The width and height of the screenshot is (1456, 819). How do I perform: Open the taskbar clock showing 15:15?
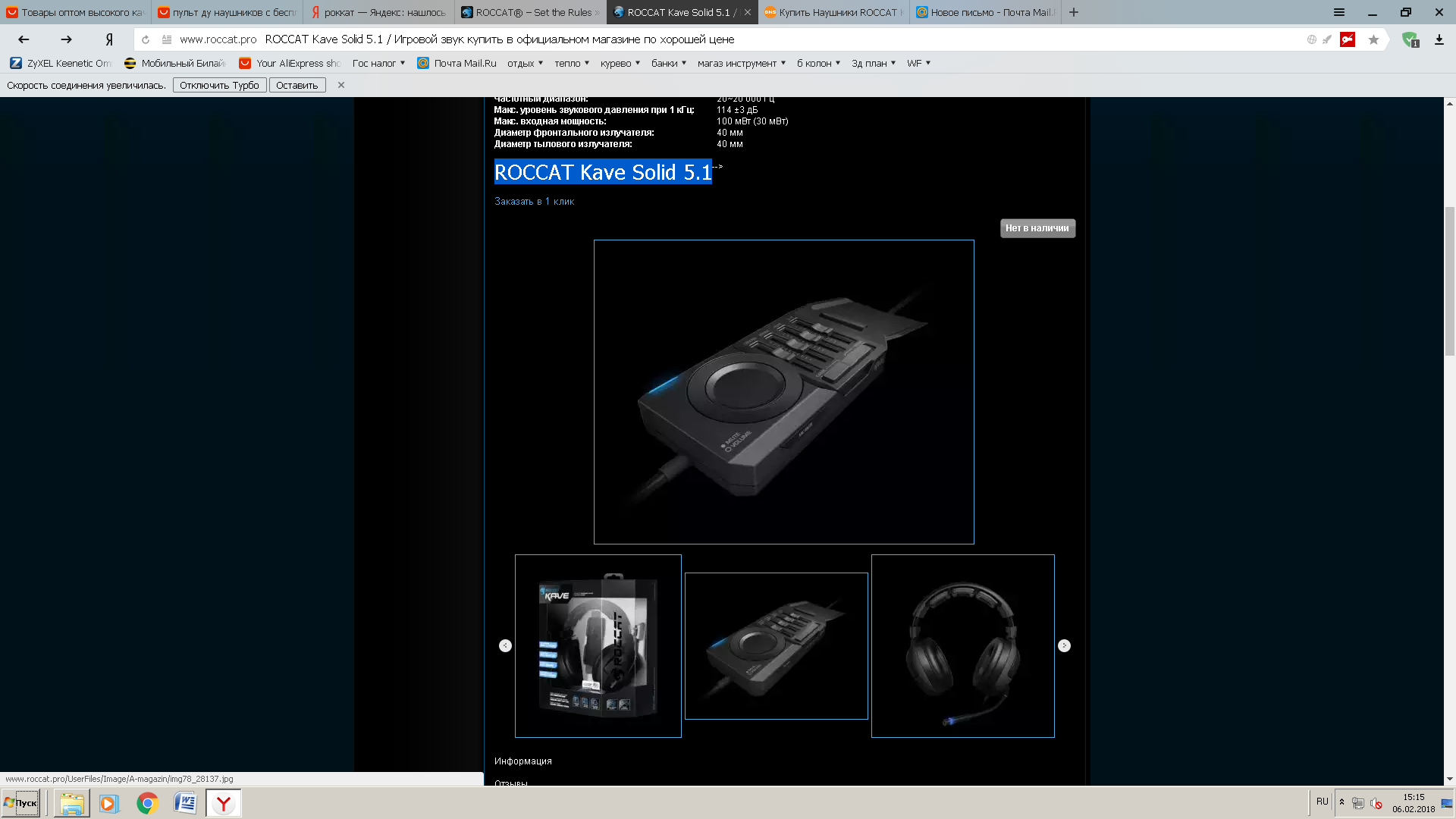(x=1414, y=803)
